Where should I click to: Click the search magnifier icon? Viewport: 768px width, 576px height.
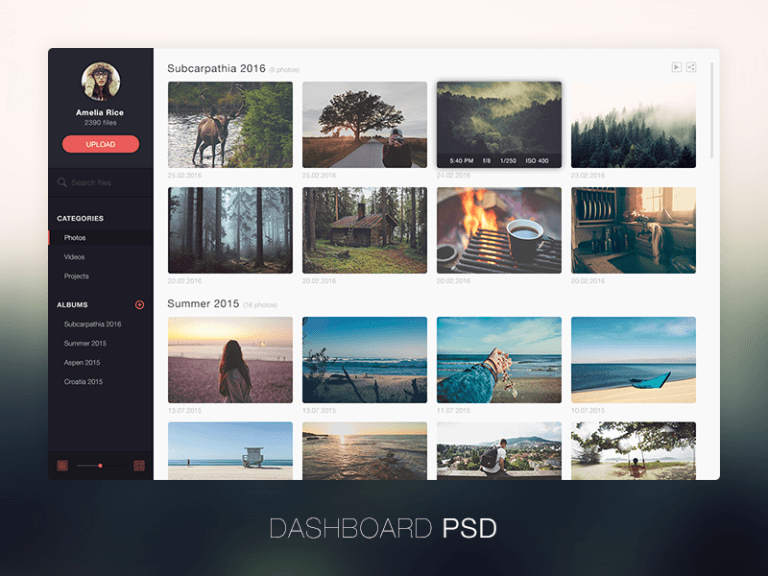click(x=62, y=182)
